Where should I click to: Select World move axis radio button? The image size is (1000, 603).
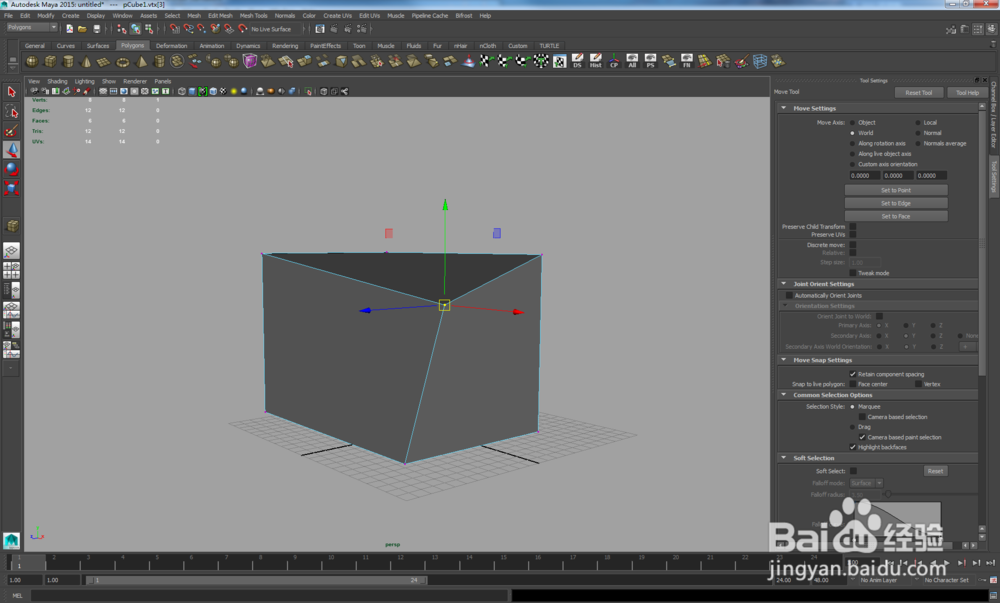point(852,133)
